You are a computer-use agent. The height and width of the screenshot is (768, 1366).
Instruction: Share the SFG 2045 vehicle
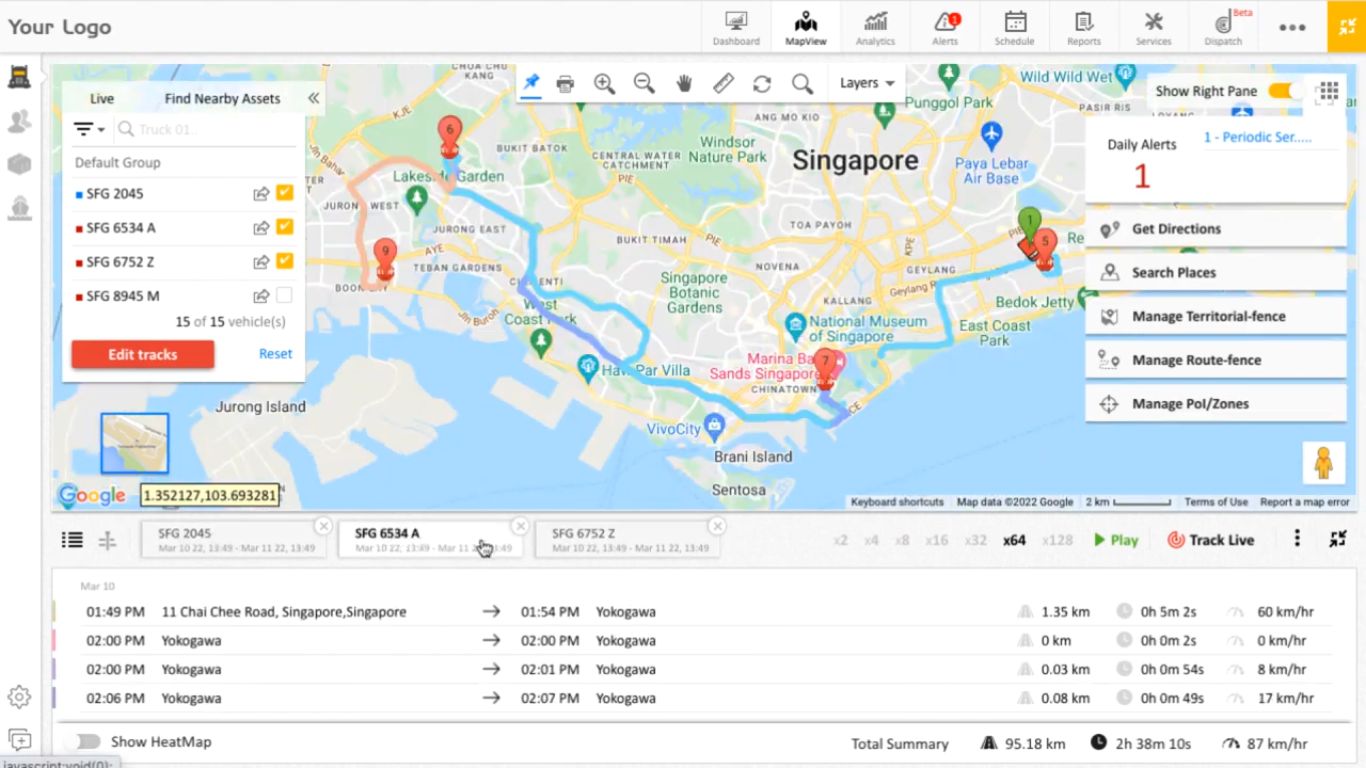pos(261,194)
